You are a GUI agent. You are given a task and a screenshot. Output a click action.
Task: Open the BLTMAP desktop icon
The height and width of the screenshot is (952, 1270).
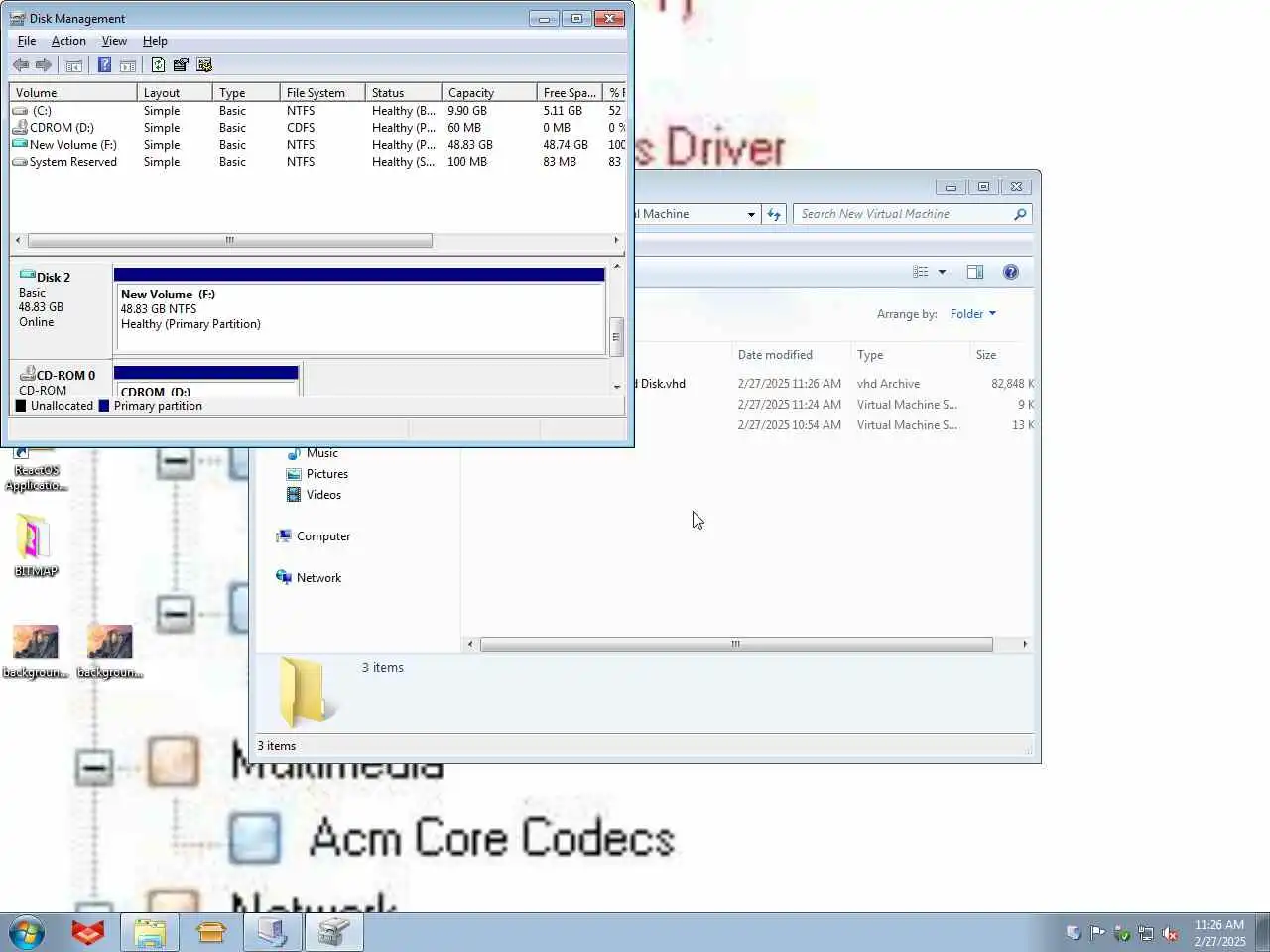[x=35, y=545]
